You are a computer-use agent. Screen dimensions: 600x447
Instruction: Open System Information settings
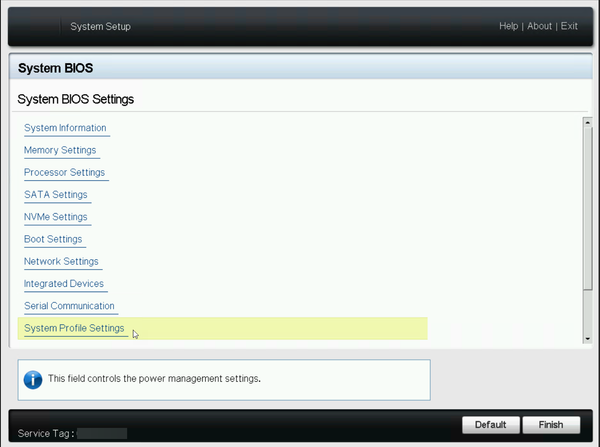[x=65, y=128]
